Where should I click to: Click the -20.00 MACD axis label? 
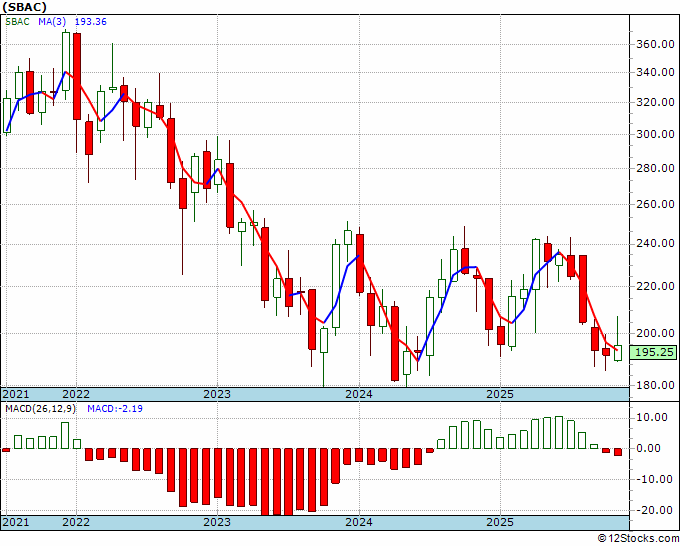point(652,510)
